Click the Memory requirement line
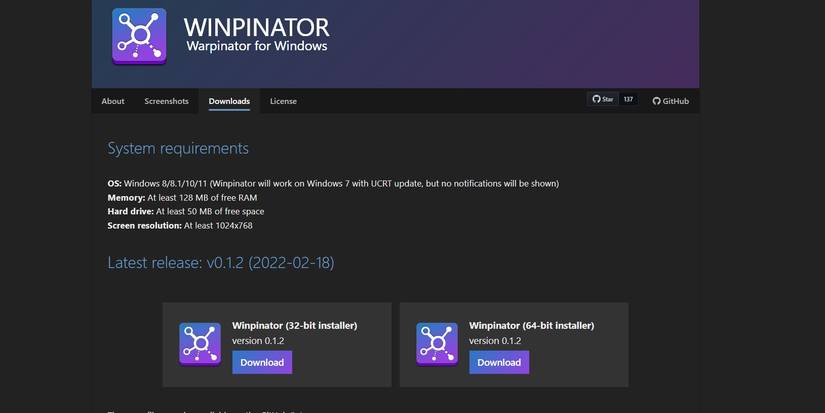Viewport: 825px width, 413px height. 182,198
